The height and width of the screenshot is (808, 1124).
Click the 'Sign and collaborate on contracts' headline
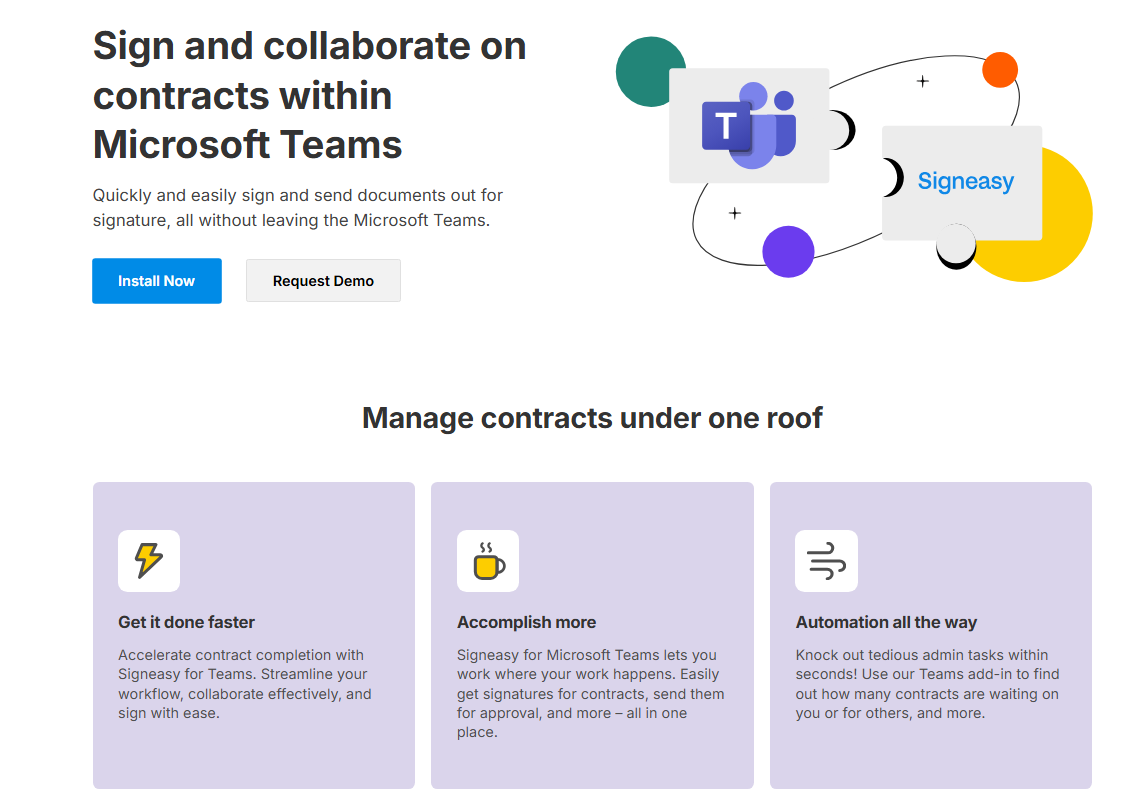[310, 95]
